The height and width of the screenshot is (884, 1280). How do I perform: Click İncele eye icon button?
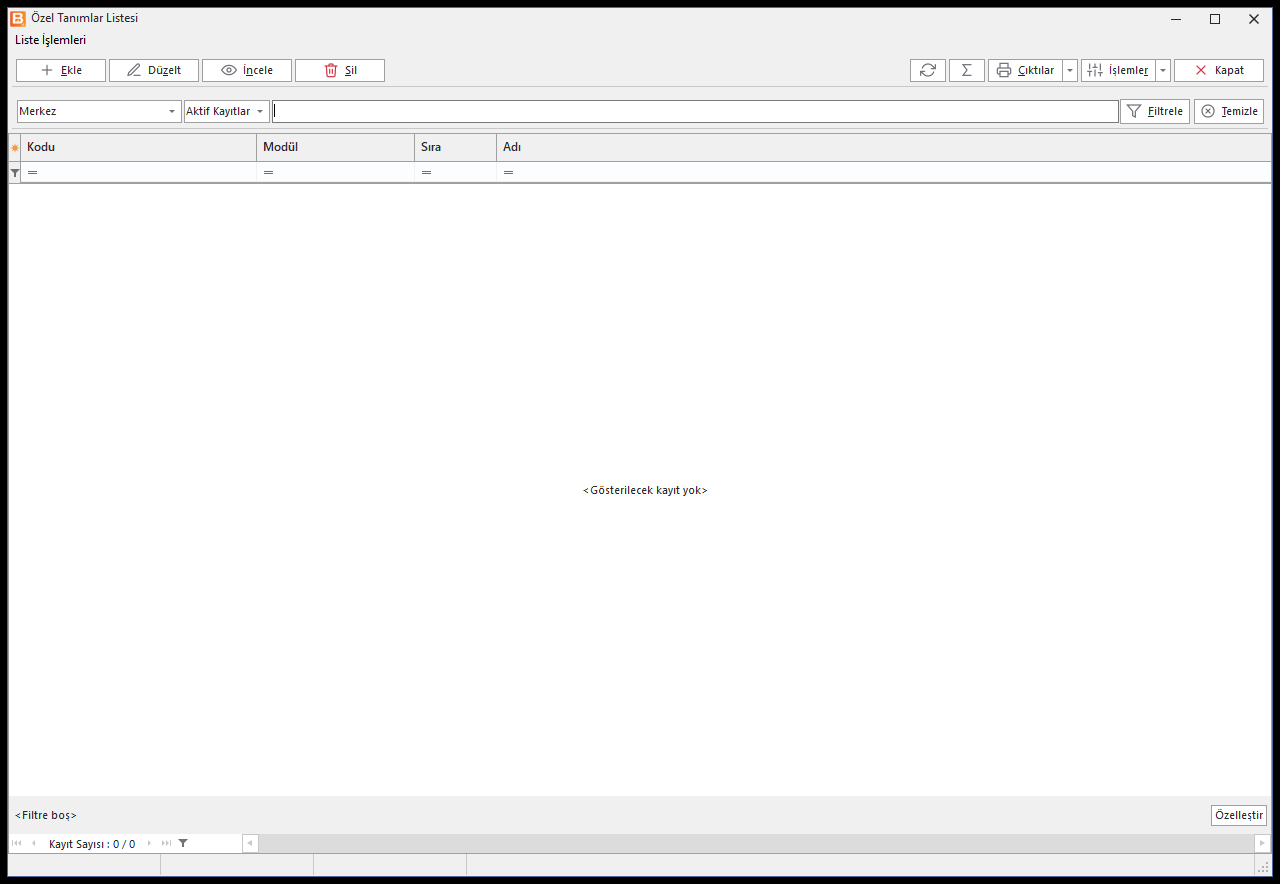pos(247,70)
